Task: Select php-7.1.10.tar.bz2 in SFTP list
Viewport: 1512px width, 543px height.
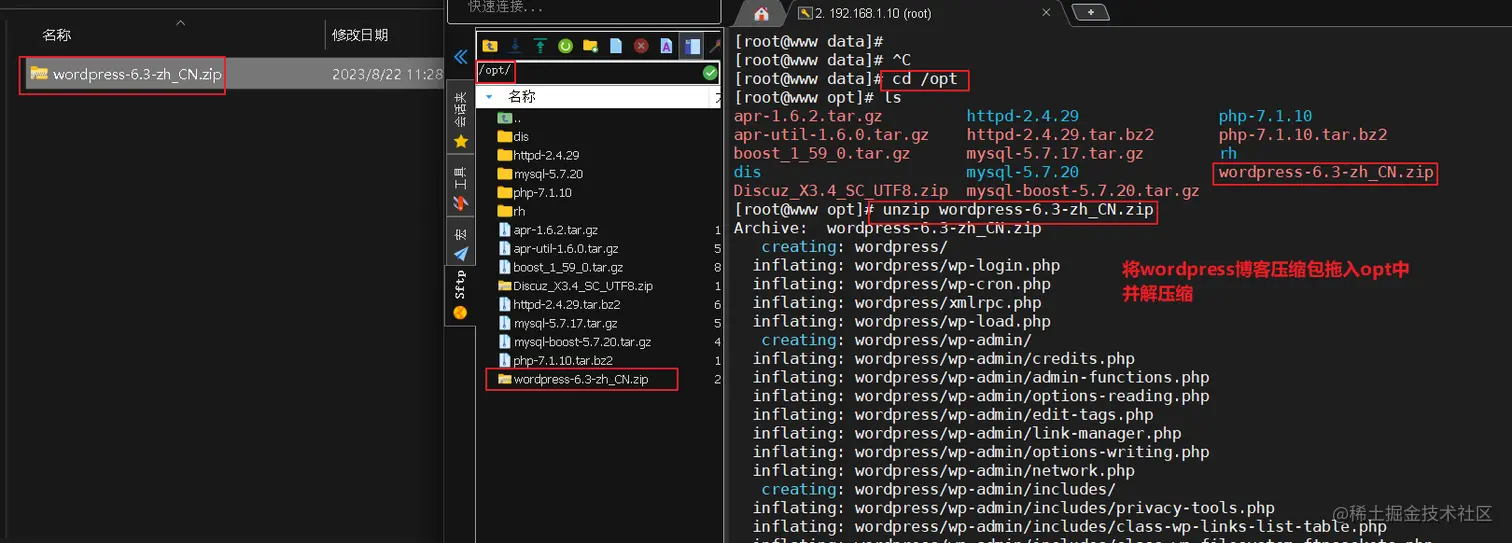Action: pos(555,360)
